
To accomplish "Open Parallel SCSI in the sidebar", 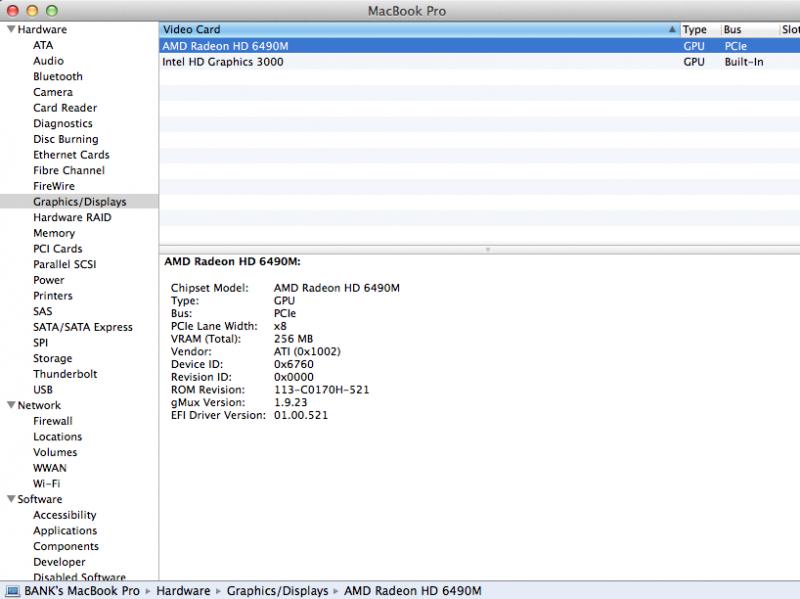I will 65,264.
